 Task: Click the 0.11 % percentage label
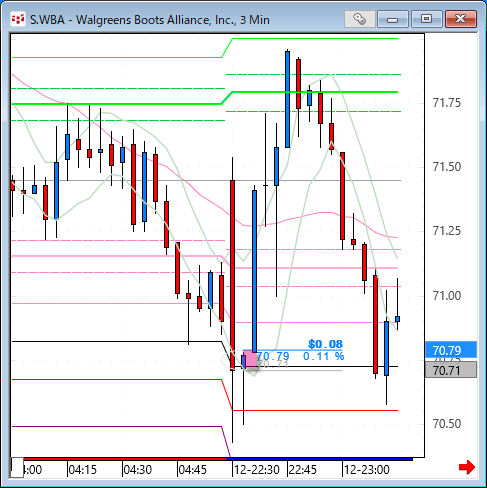pyautogui.click(x=323, y=356)
